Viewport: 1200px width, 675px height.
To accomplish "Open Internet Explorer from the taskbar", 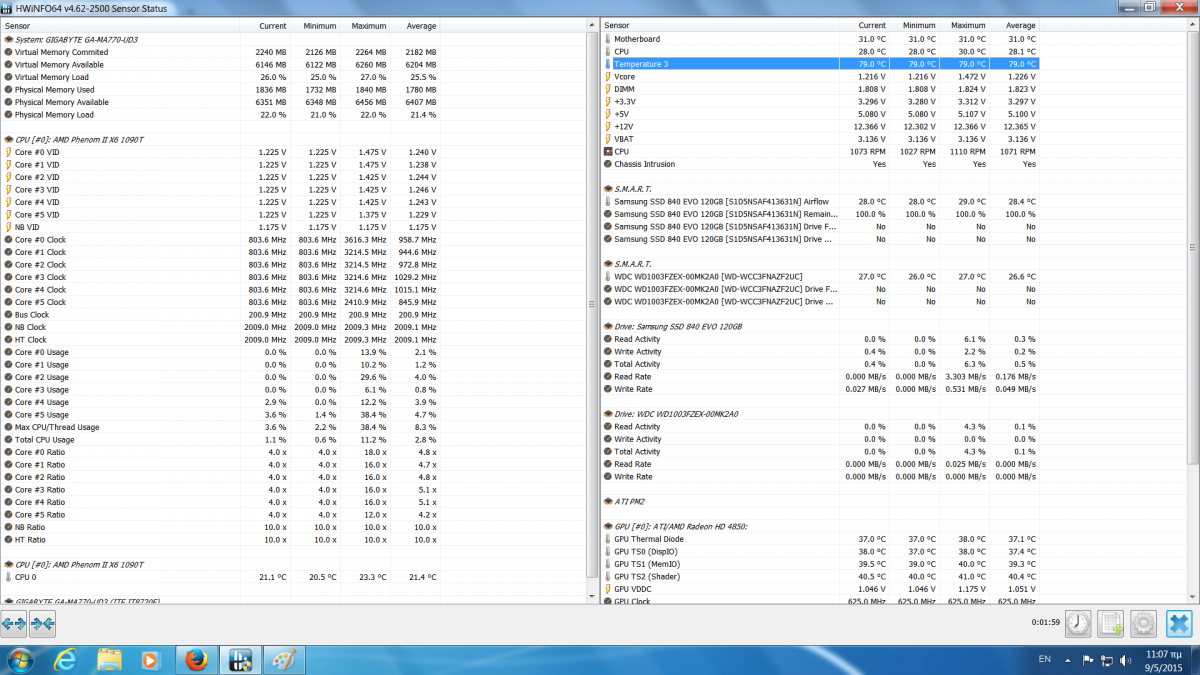I will (x=67, y=660).
